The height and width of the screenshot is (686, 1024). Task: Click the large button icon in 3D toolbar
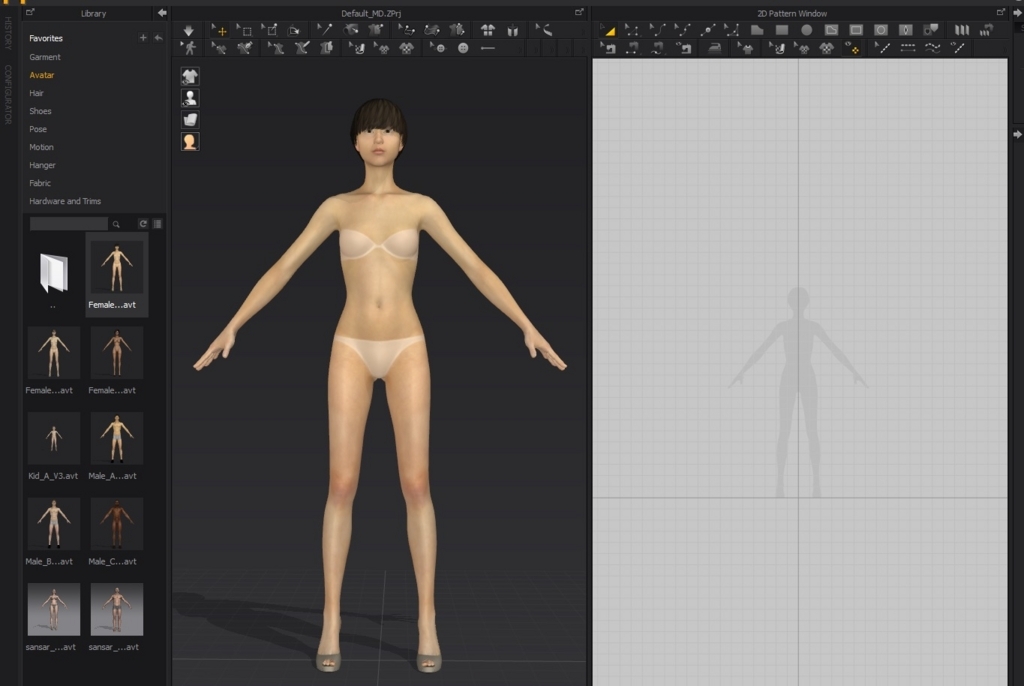[463, 48]
